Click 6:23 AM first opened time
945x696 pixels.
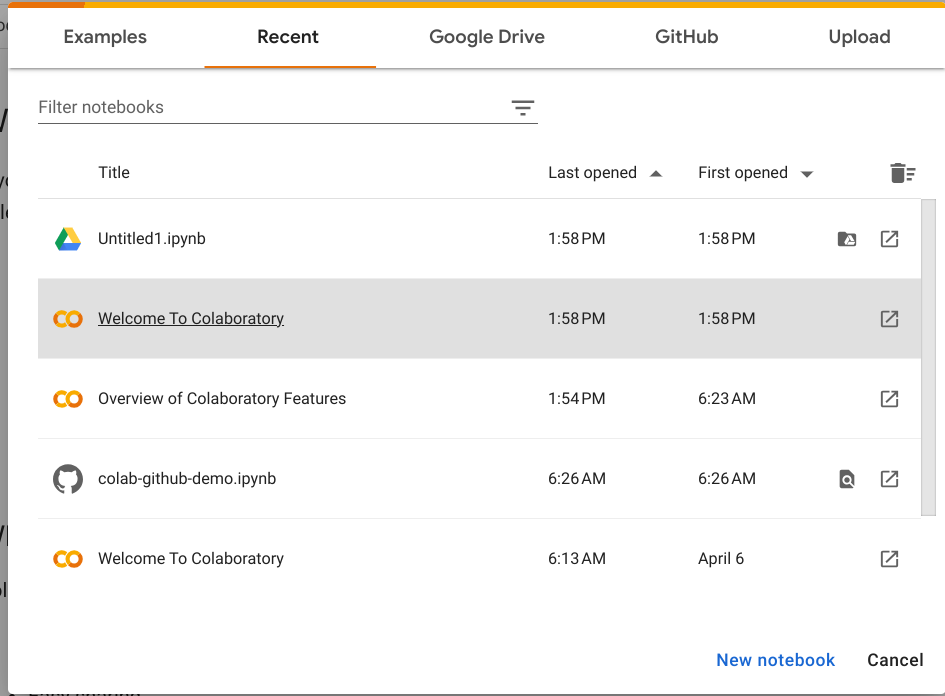(727, 398)
